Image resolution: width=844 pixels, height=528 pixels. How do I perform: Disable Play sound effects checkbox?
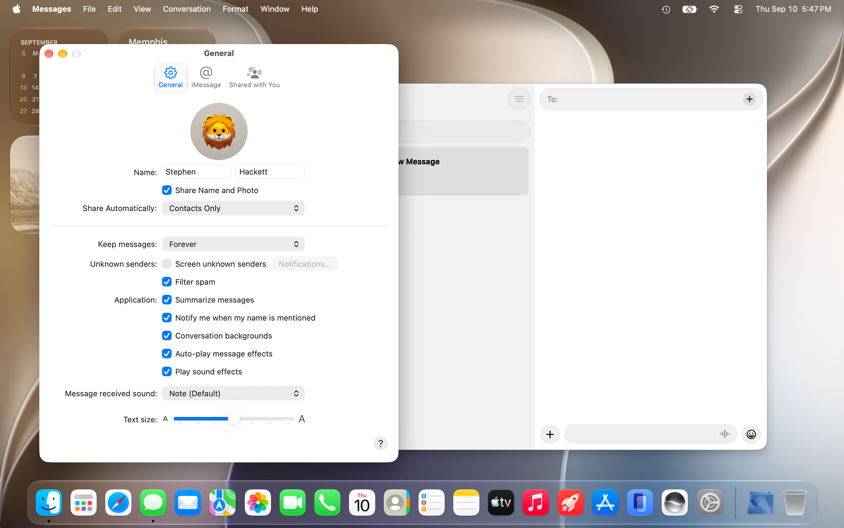pos(167,371)
